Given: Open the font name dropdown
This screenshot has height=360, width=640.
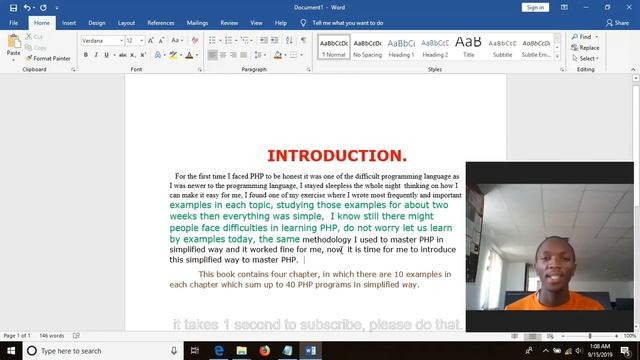Looking at the screenshot, I should click(121, 41).
